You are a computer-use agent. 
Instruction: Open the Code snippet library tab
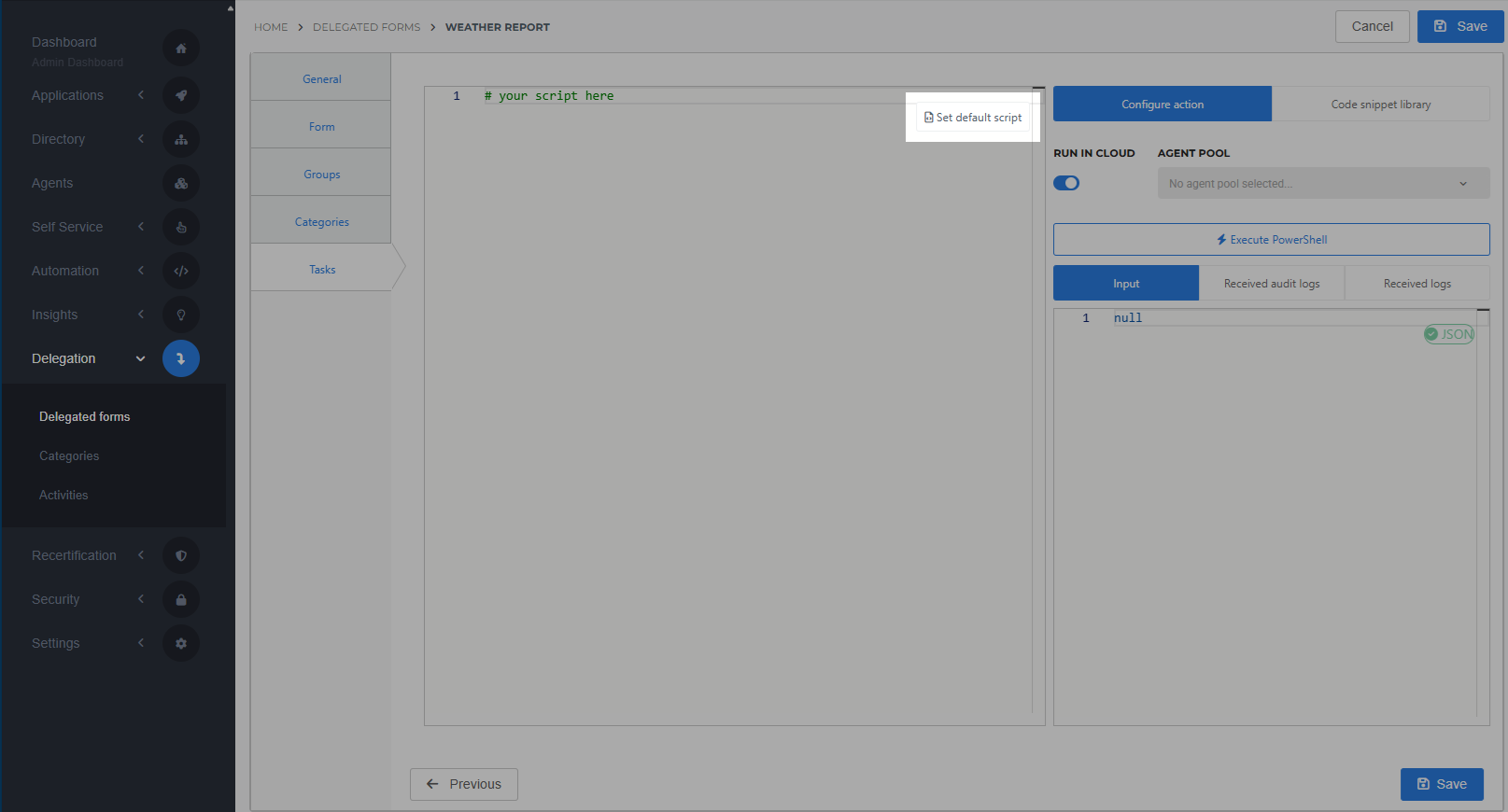(x=1380, y=105)
